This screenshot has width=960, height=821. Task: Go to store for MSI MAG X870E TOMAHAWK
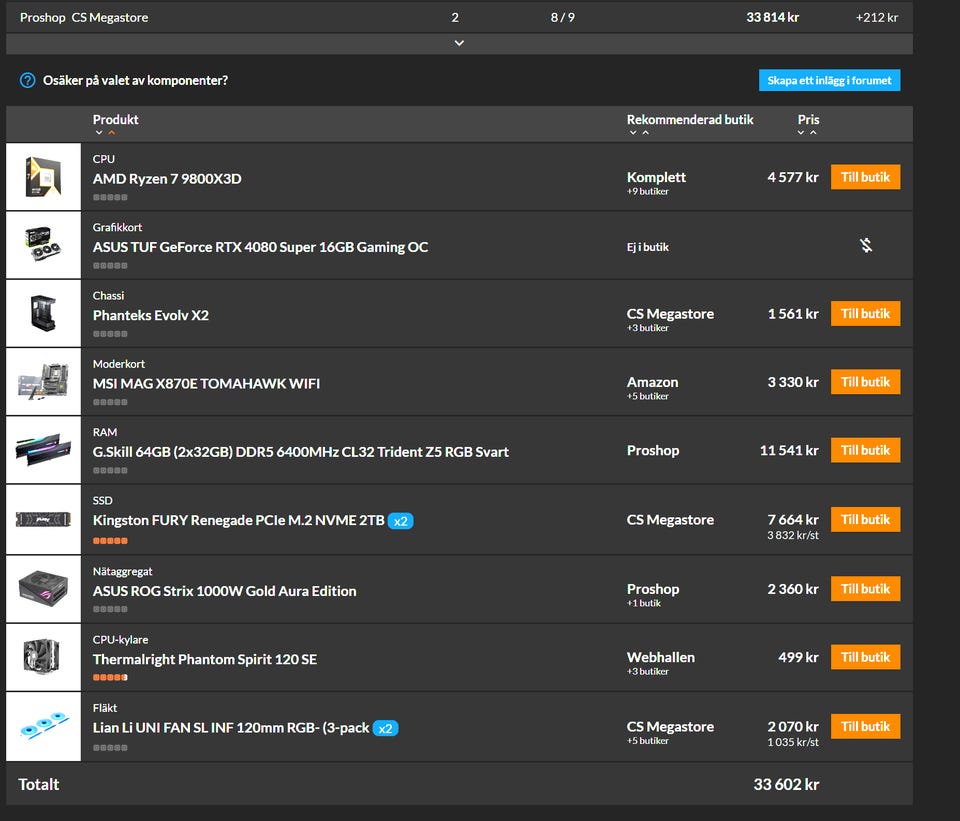[866, 382]
